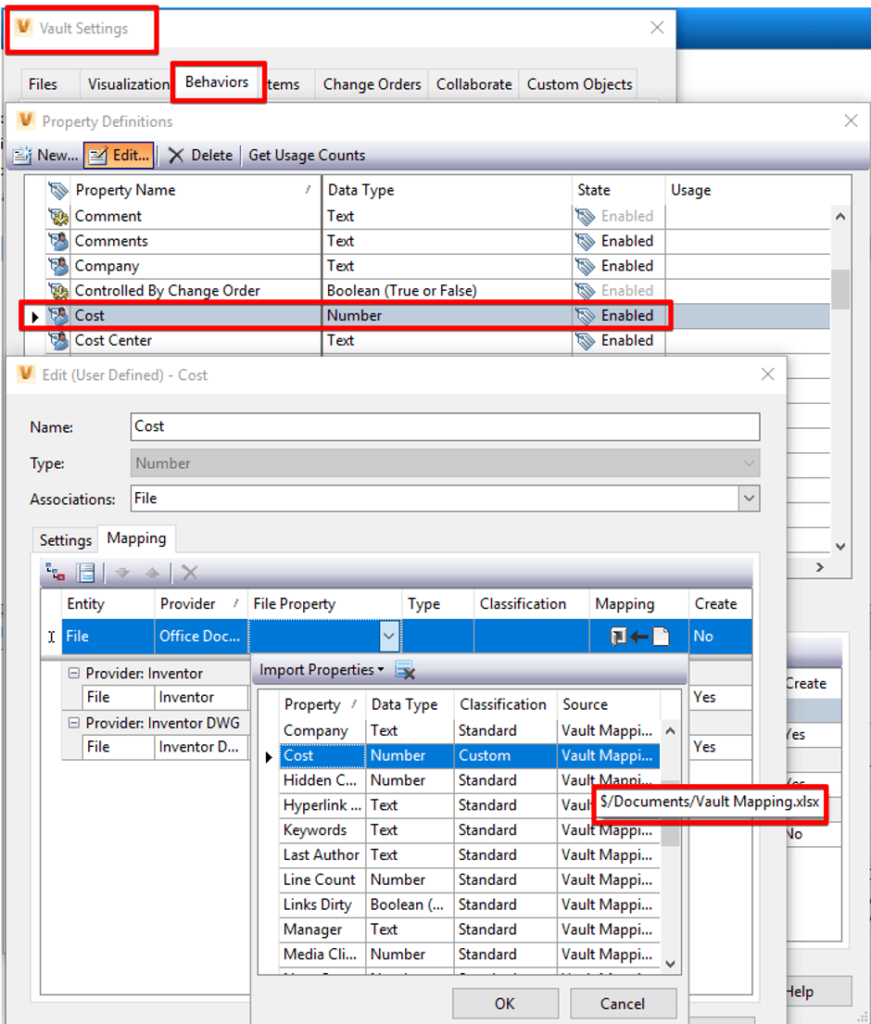Click Delete in Property Definitions toolbar
The height and width of the screenshot is (1024, 871).
pyautogui.click(x=200, y=155)
